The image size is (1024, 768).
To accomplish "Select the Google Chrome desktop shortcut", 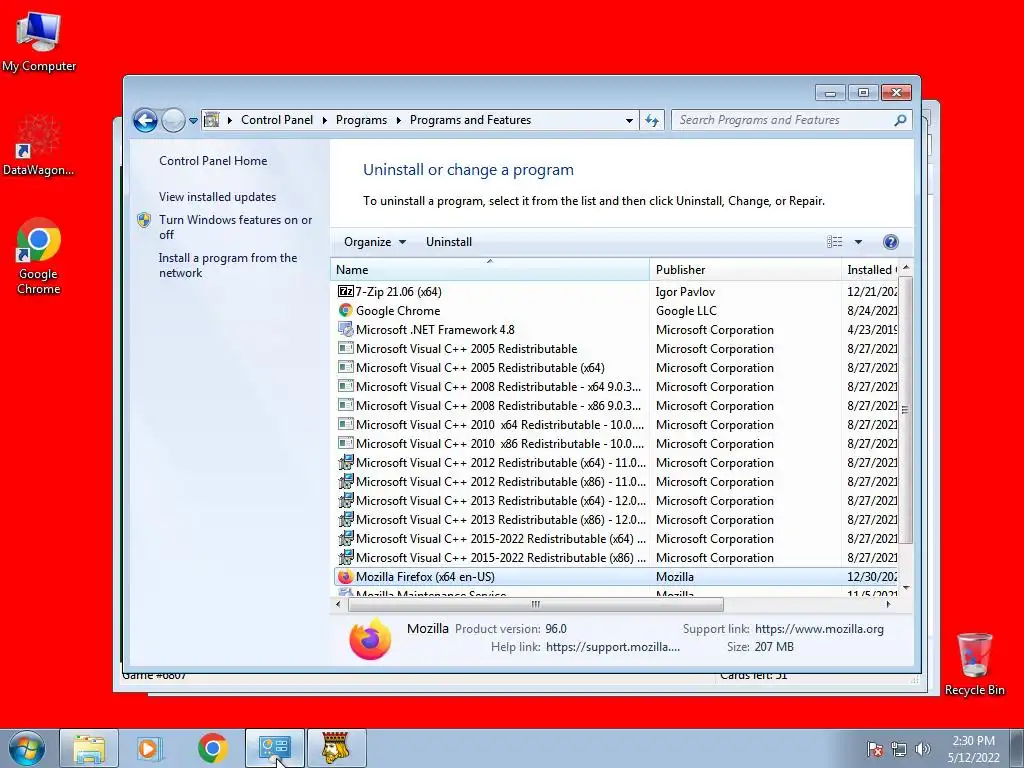I will (x=38, y=257).
